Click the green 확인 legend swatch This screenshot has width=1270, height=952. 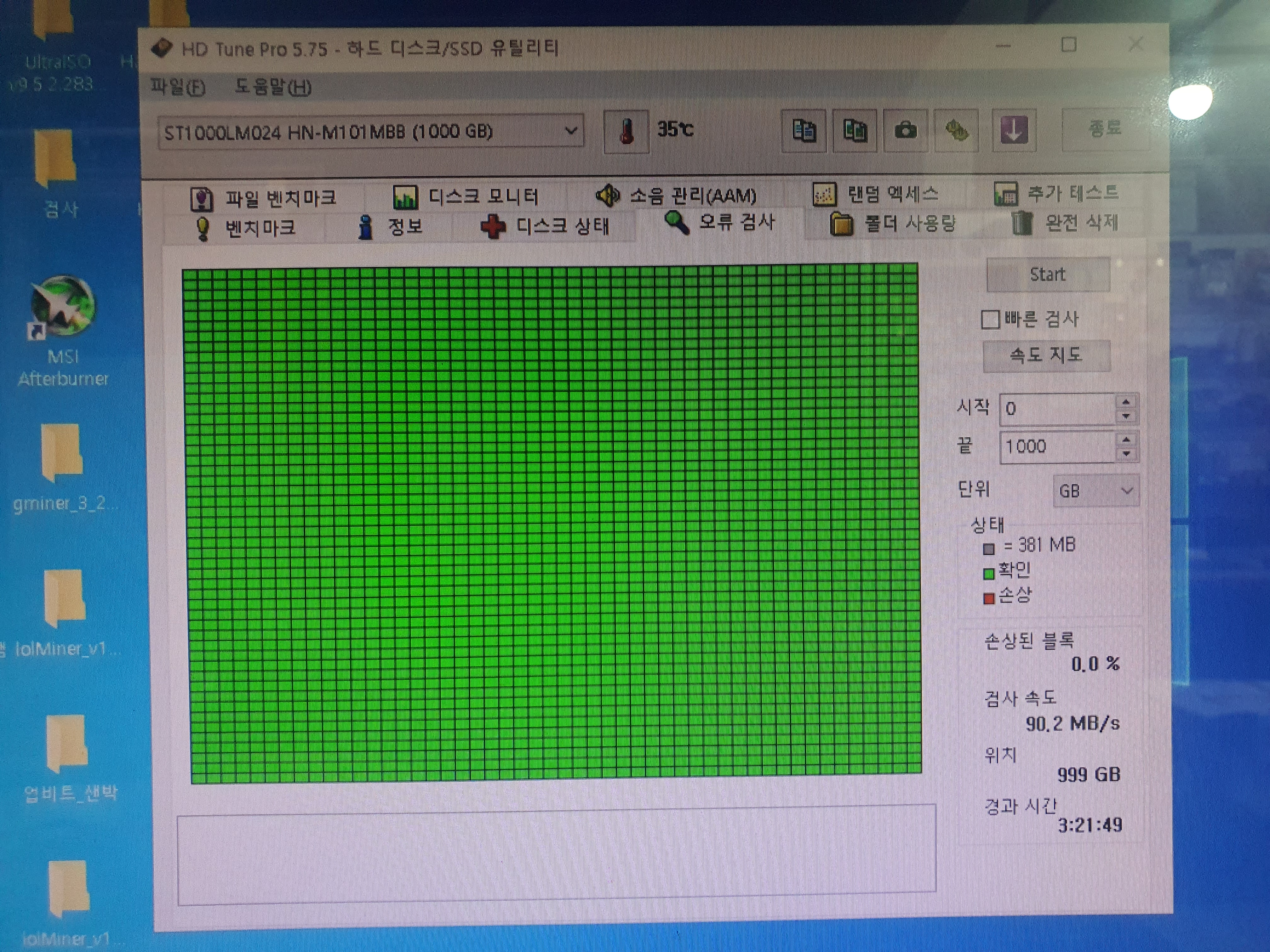(989, 574)
